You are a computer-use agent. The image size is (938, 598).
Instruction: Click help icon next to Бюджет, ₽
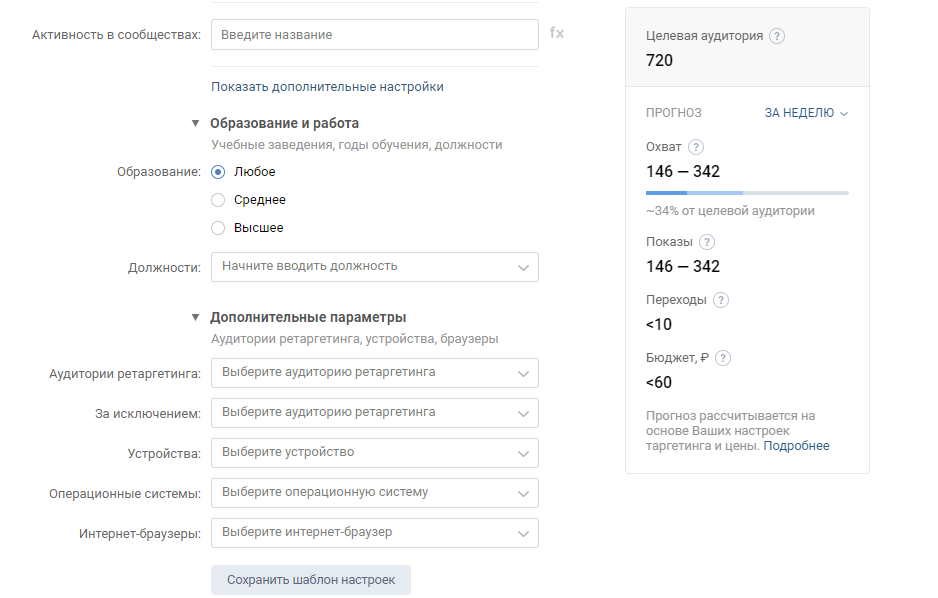tap(724, 358)
